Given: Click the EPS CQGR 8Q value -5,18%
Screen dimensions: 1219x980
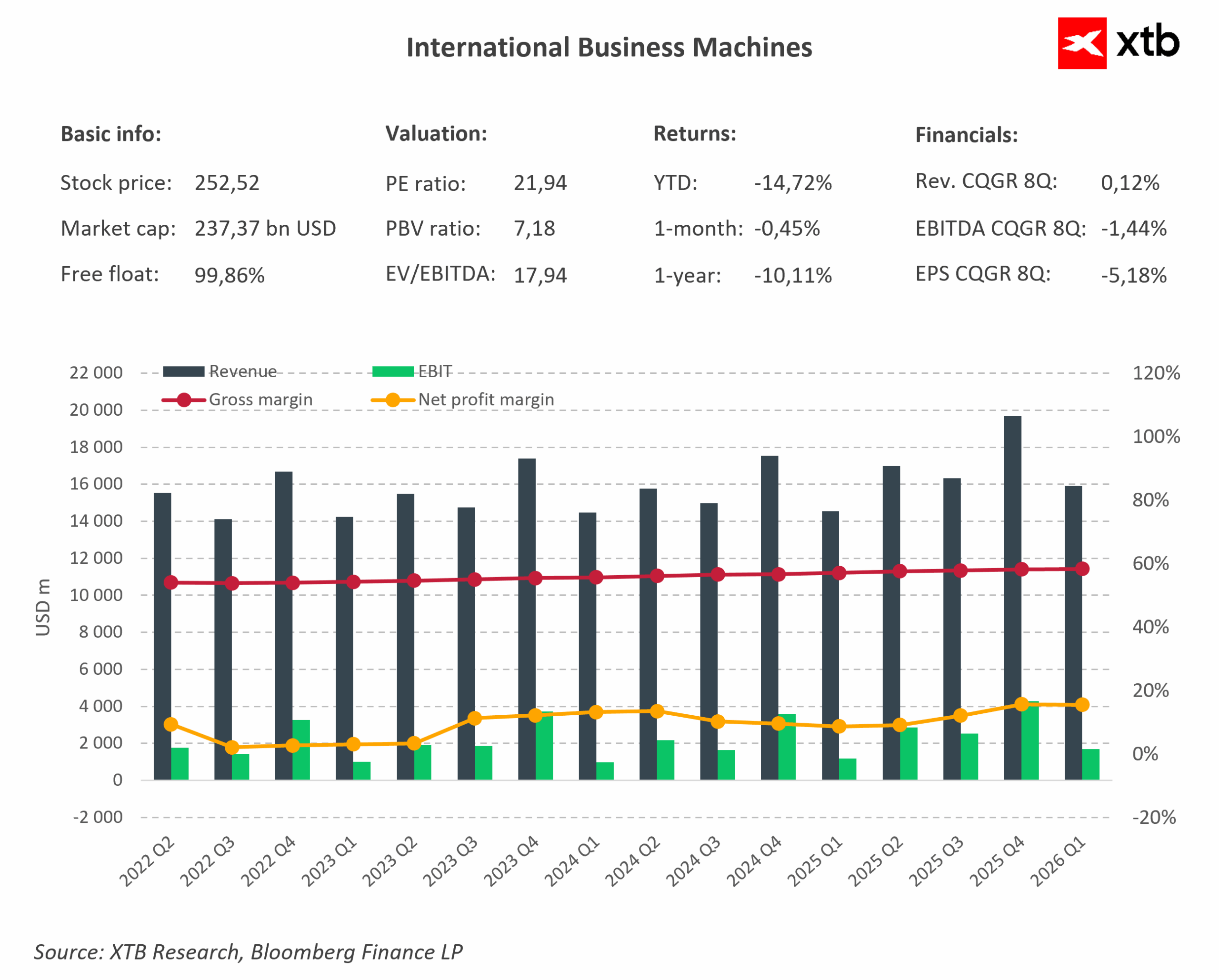Looking at the screenshot, I should point(1134,275).
